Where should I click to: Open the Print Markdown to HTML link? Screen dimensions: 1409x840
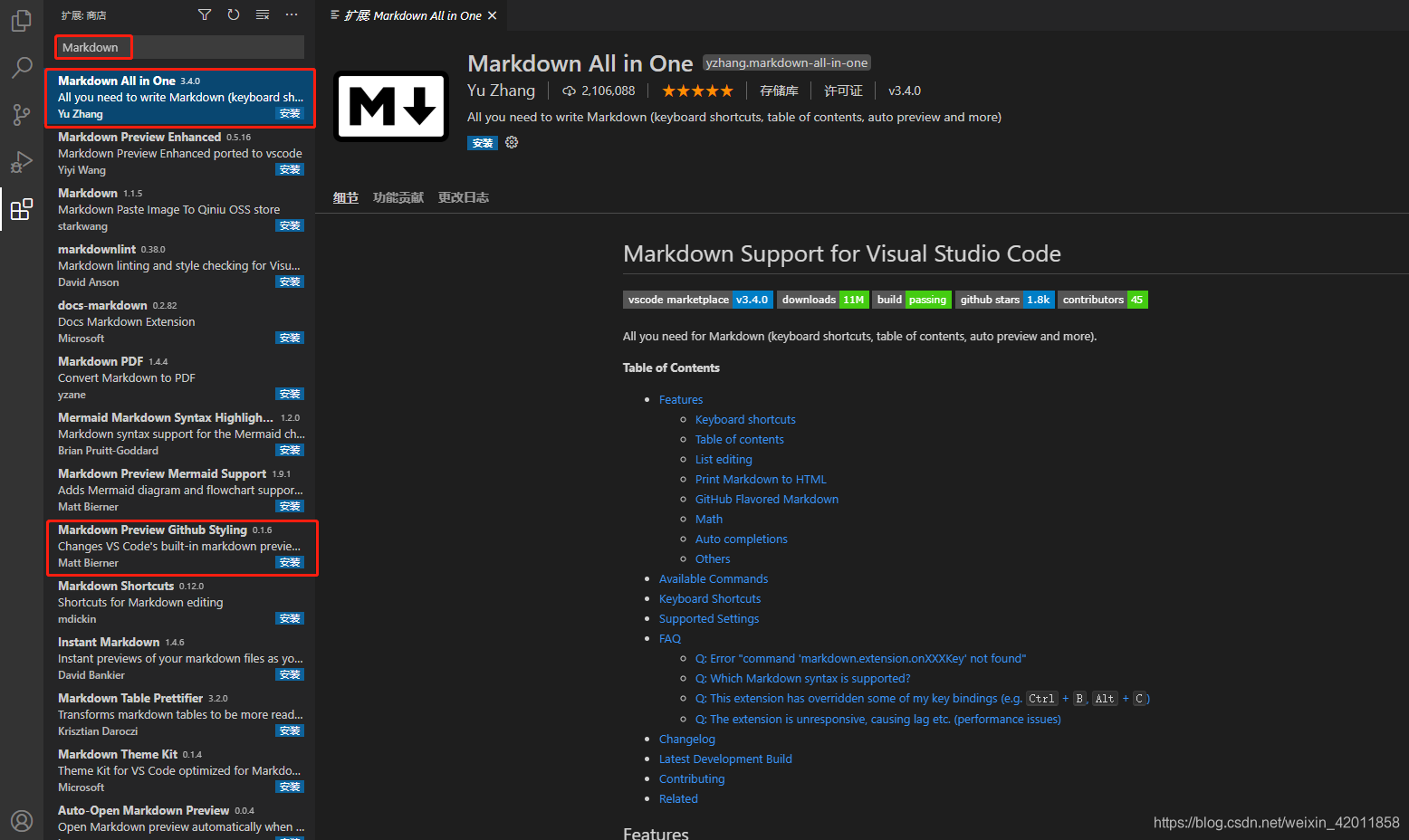coord(761,479)
